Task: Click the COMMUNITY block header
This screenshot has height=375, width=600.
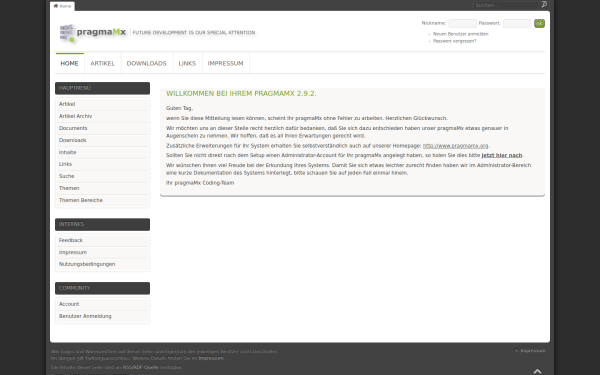Action: [x=103, y=288]
